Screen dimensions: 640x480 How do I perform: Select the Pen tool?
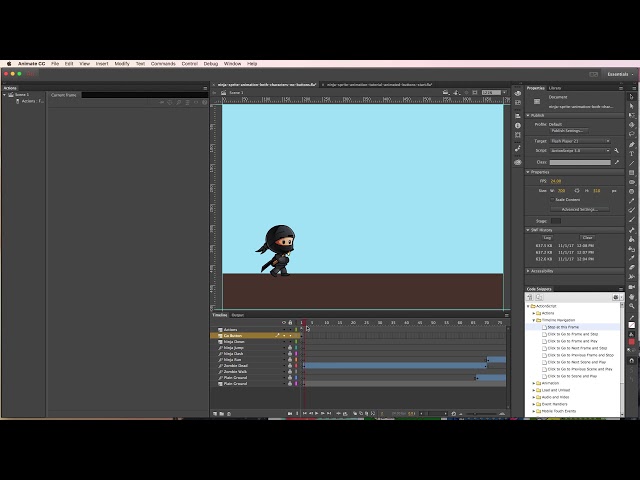pos(631,144)
